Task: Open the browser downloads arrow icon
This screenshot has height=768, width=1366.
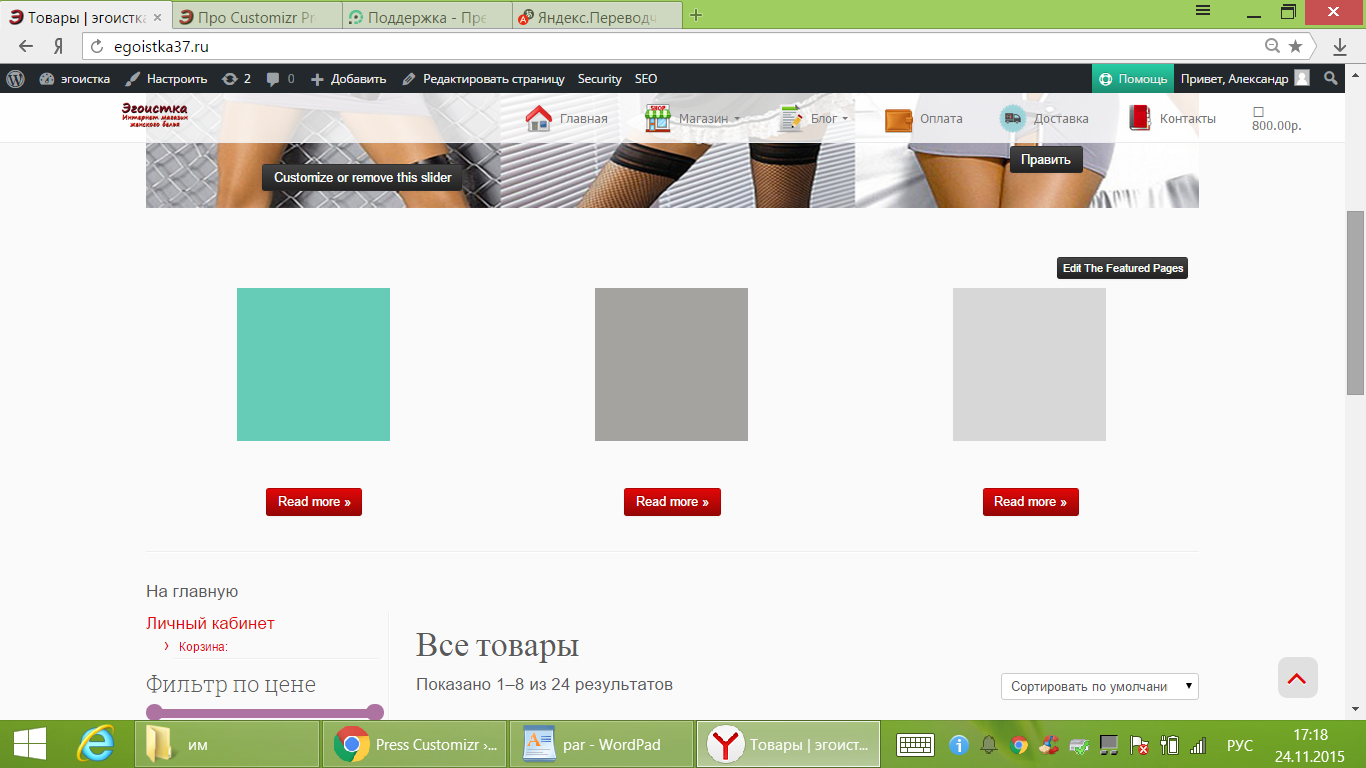Action: (x=1340, y=46)
